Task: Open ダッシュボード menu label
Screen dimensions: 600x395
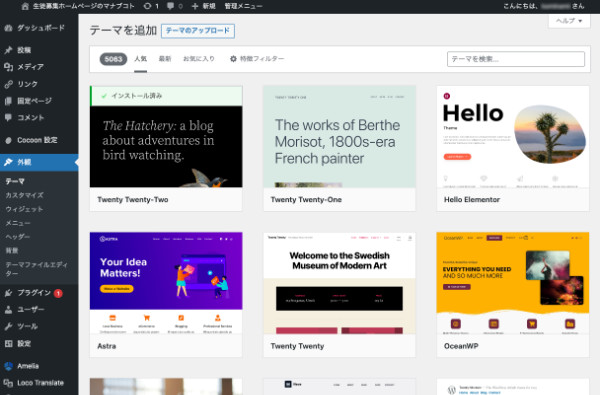Action: tap(41, 28)
